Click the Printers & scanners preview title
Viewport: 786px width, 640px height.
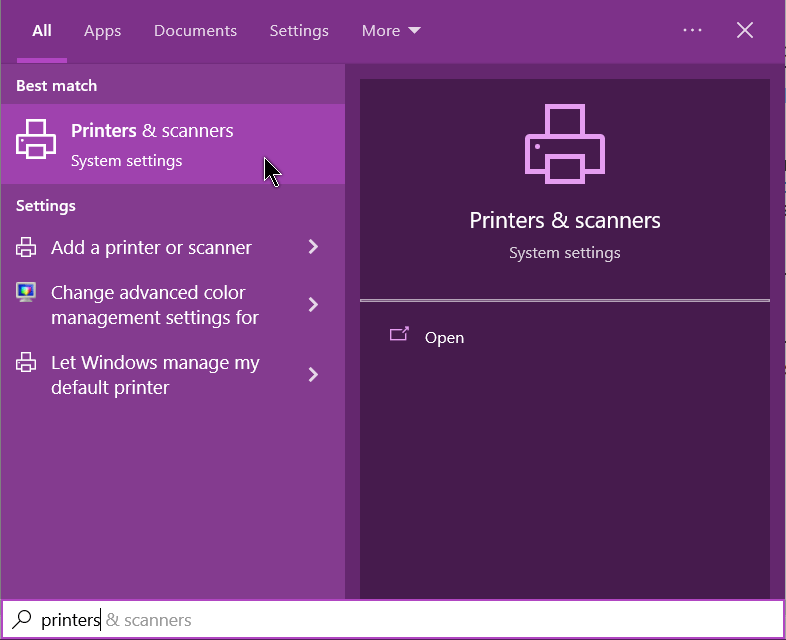[x=565, y=221]
